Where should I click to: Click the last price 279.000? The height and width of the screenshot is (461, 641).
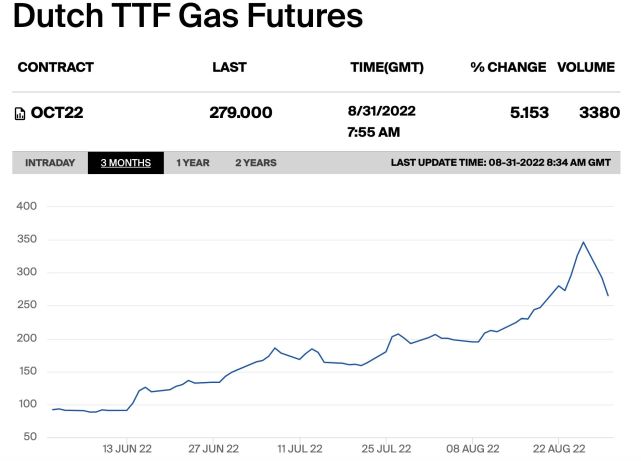tap(241, 113)
